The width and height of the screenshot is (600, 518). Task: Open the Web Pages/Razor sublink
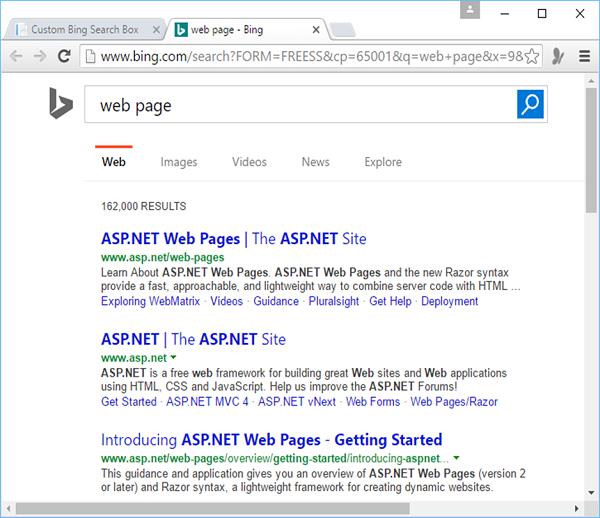[x=454, y=402]
